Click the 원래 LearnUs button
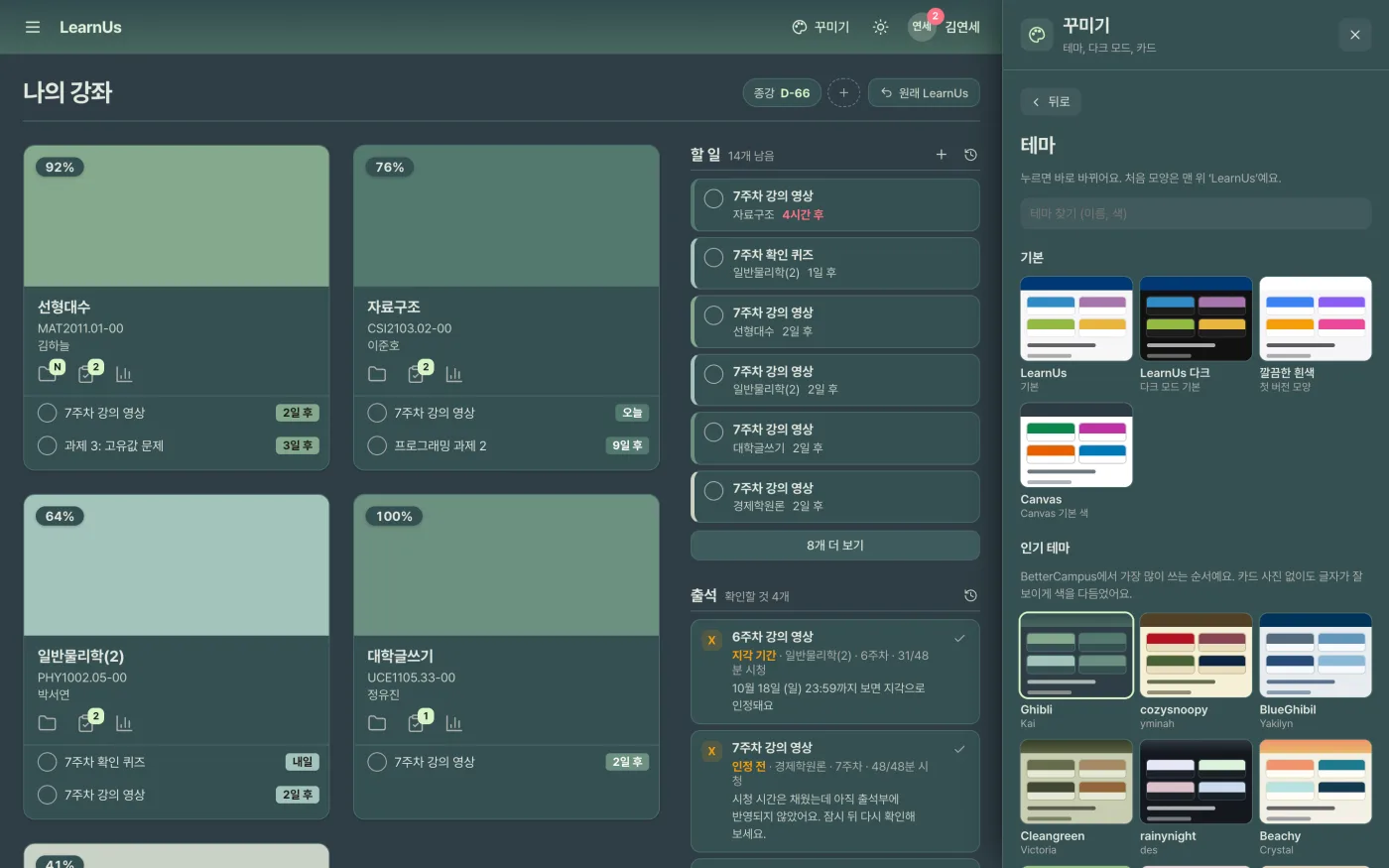Viewport: 1389px width, 868px height. 924,92
